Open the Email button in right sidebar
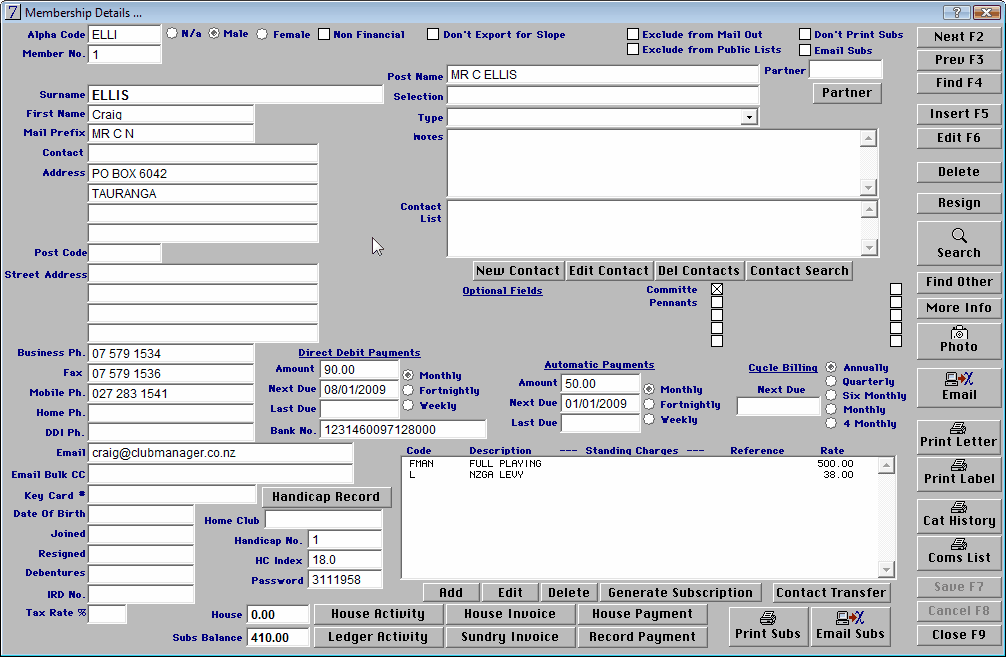Viewport: 1006px width, 657px height. pyautogui.click(x=959, y=387)
